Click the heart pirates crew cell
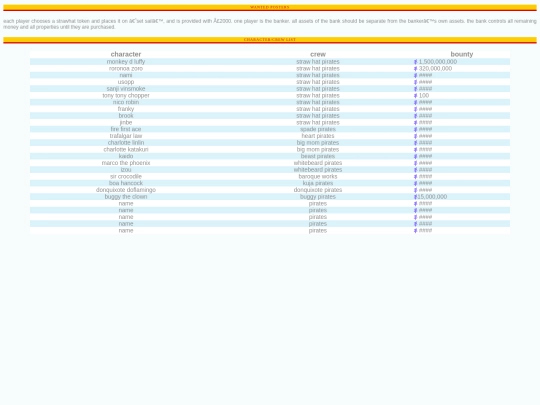Image resolution: width=540 pixels, height=405 pixels. coord(318,136)
